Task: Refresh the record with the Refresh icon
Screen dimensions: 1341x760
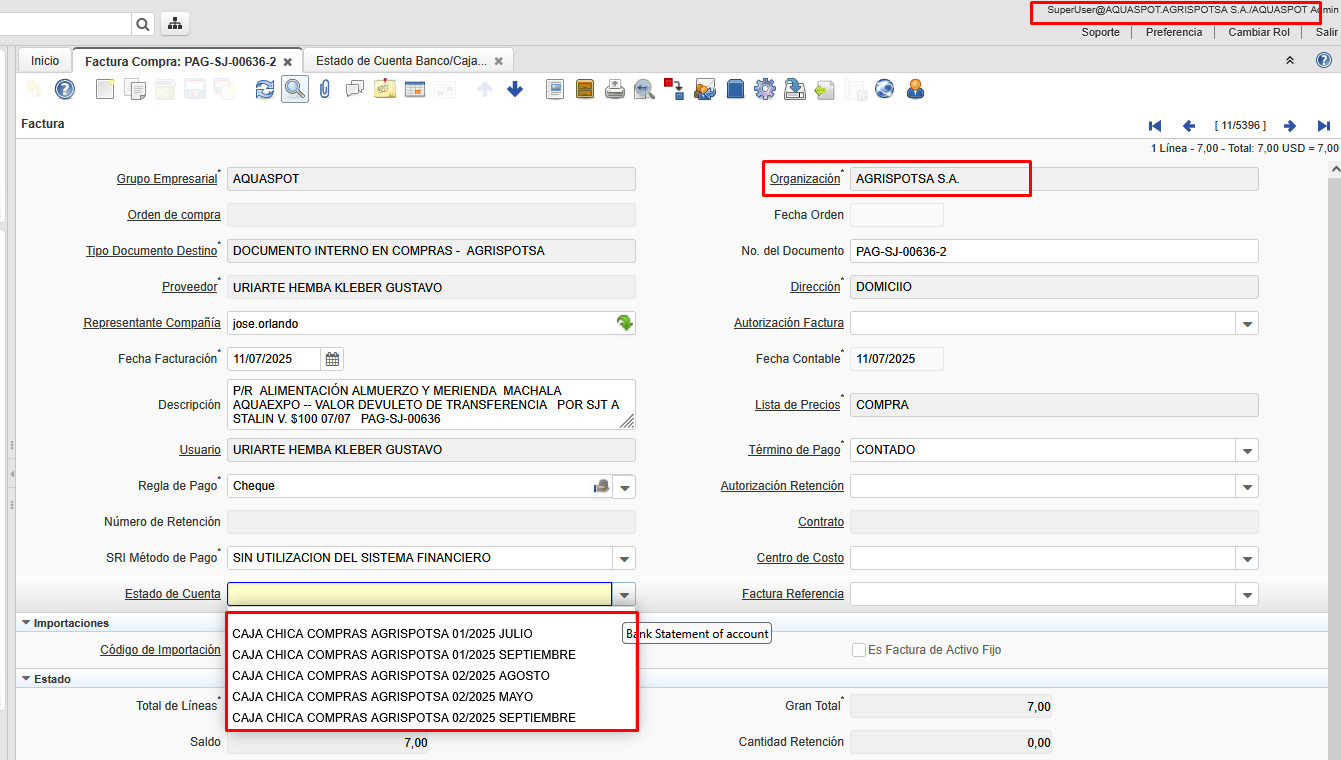Action: (x=265, y=90)
